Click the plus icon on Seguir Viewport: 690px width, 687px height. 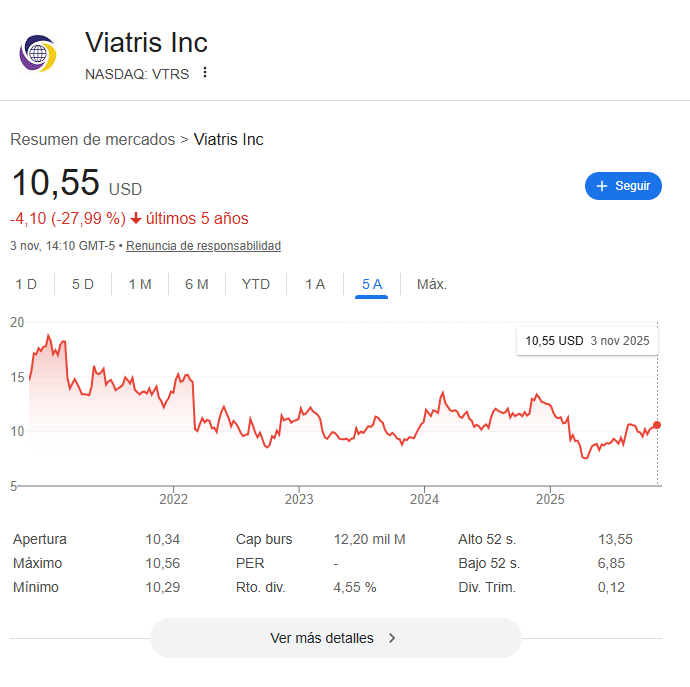[602, 186]
